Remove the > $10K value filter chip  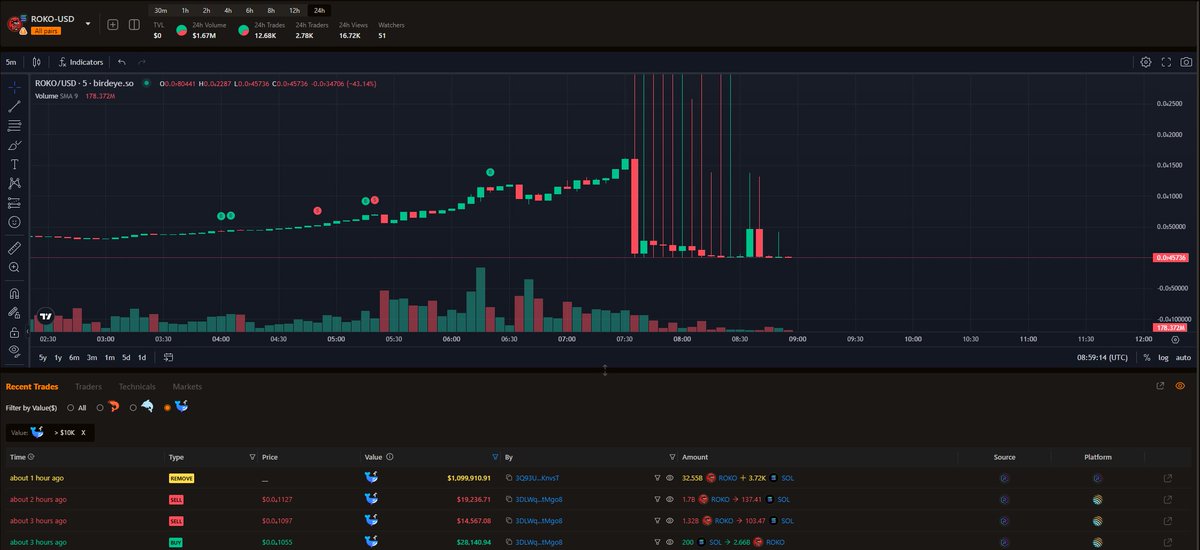pos(84,432)
